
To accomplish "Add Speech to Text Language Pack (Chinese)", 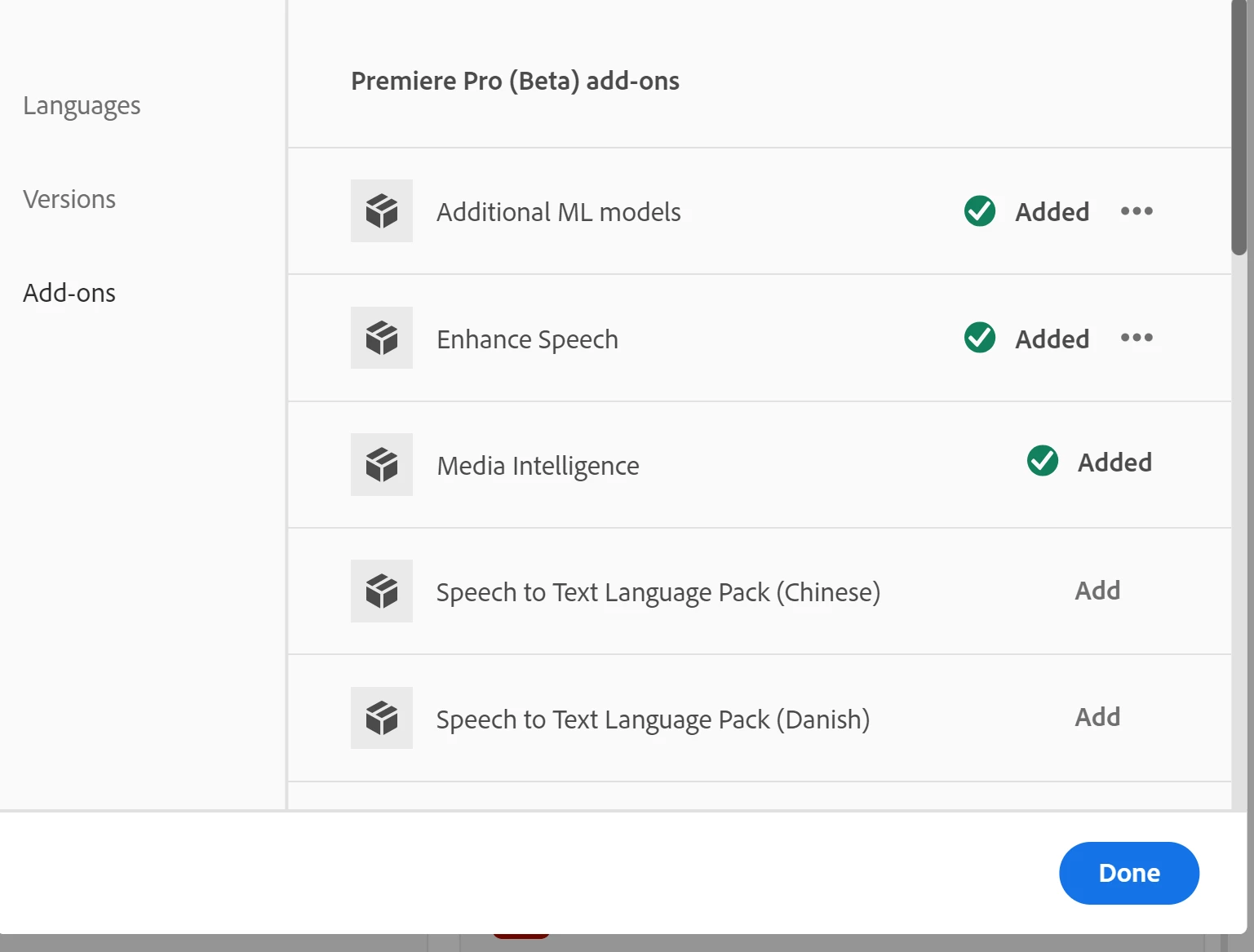I will pyautogui.click(x=1097, y=591).
